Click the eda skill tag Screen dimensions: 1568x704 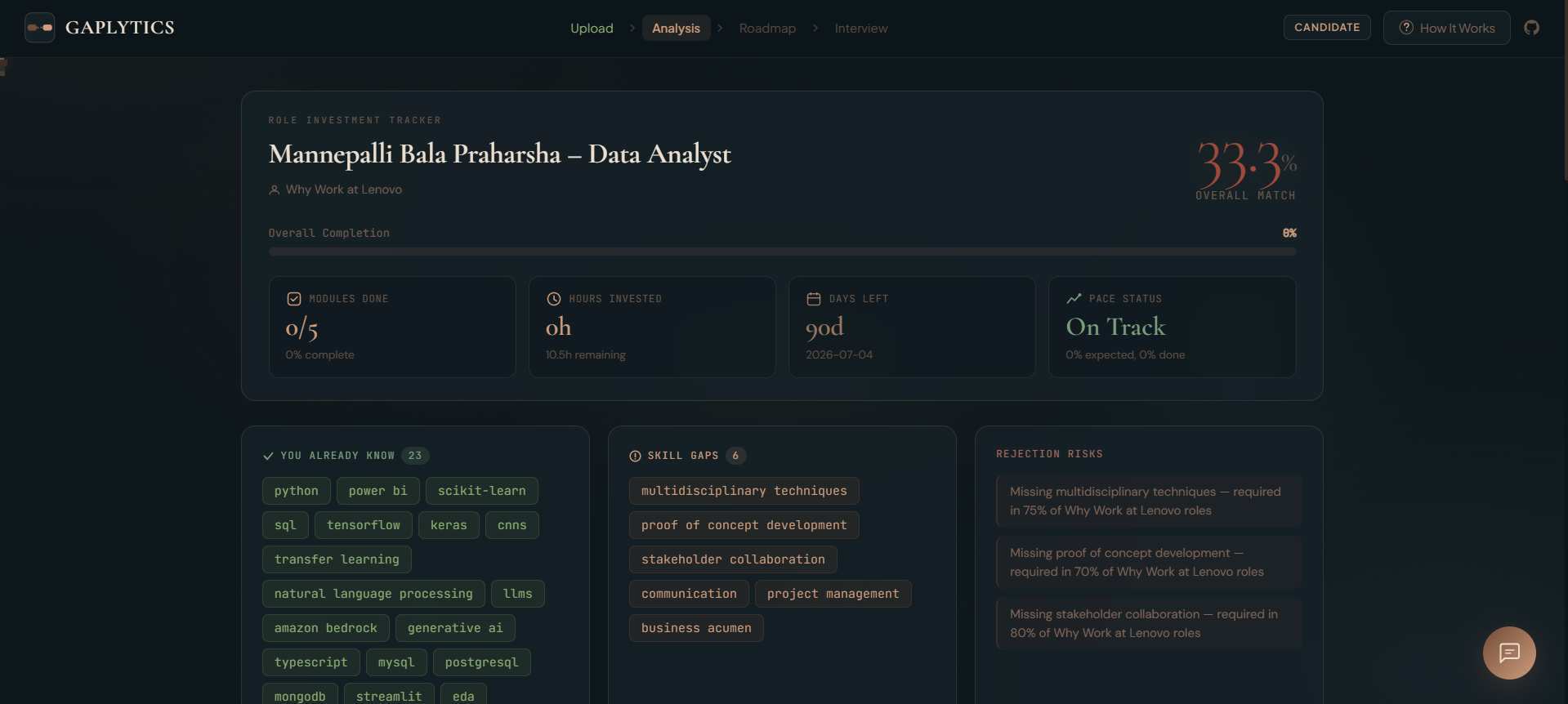pos(463,695)
